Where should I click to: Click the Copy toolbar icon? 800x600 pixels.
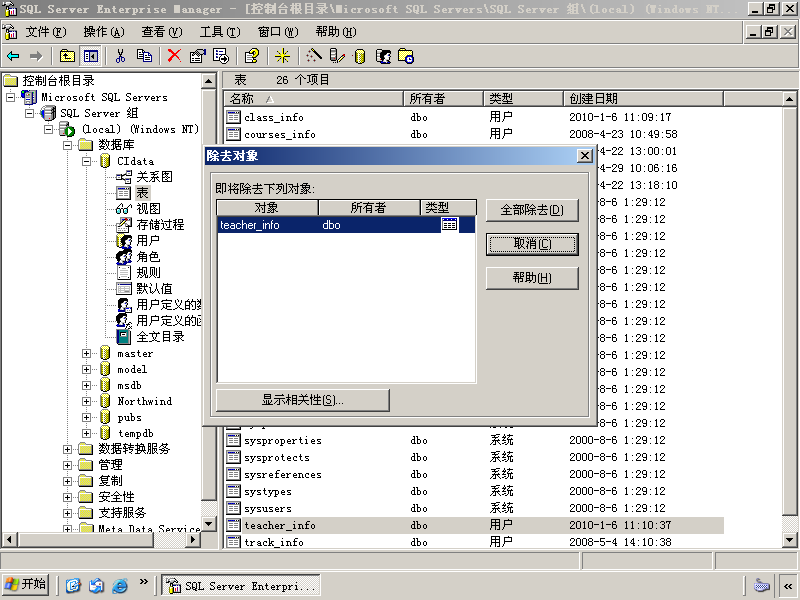tap(144, 56)
